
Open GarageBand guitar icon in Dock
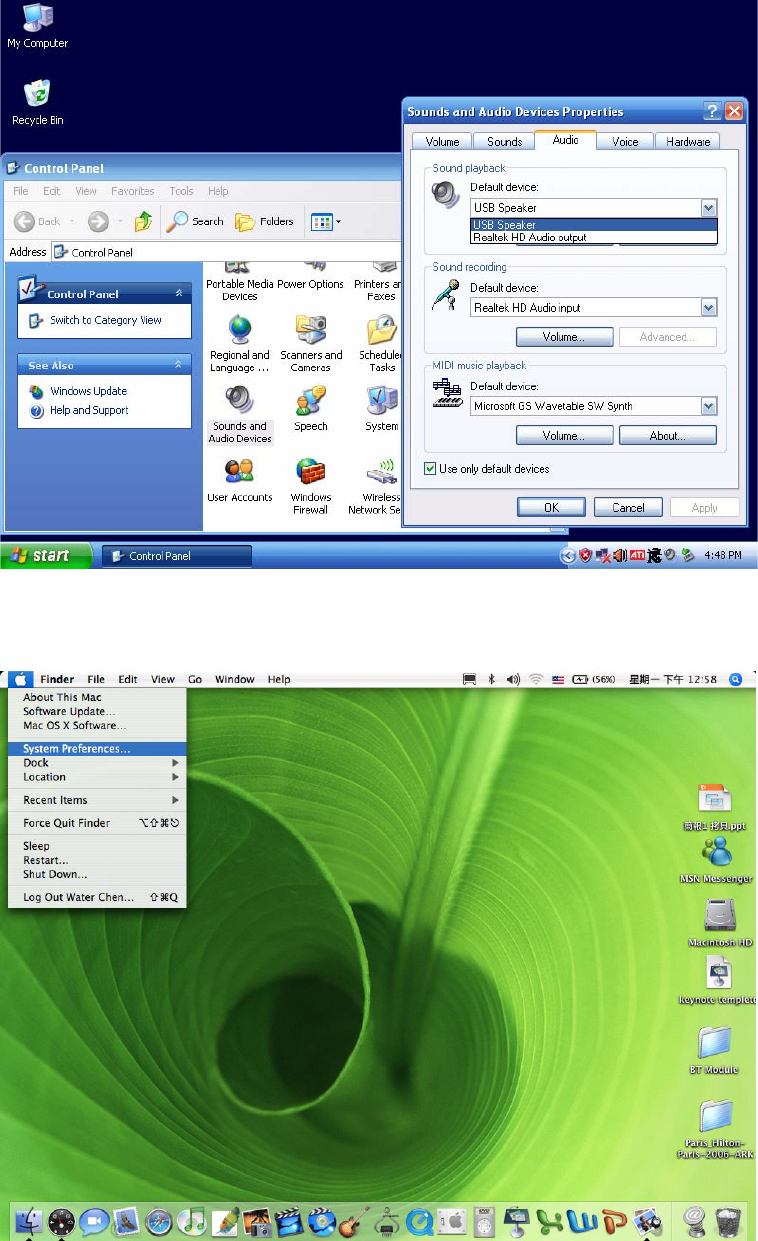click(x=355, y=1221)
